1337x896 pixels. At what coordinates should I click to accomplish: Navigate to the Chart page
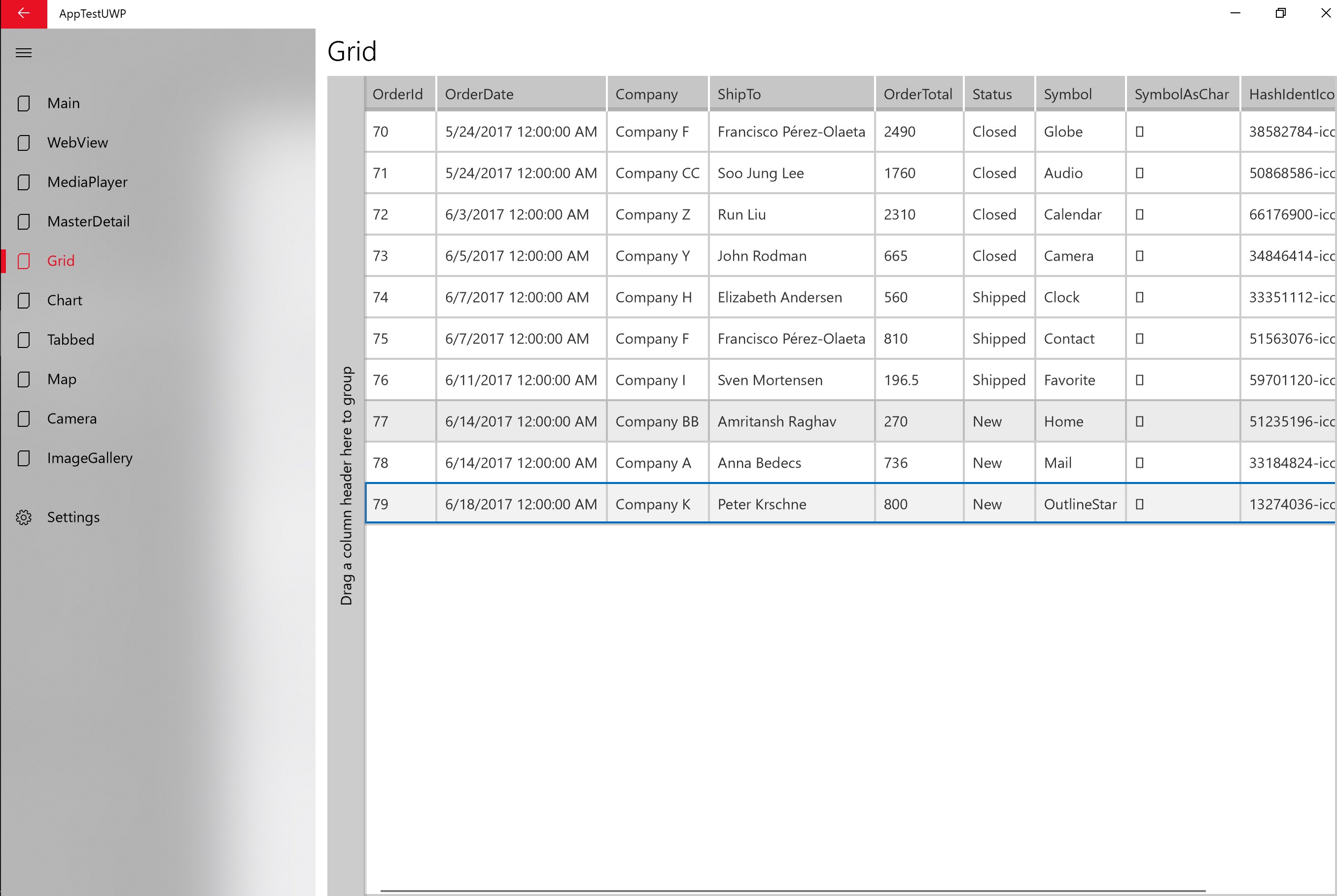(x=65, y=301)
